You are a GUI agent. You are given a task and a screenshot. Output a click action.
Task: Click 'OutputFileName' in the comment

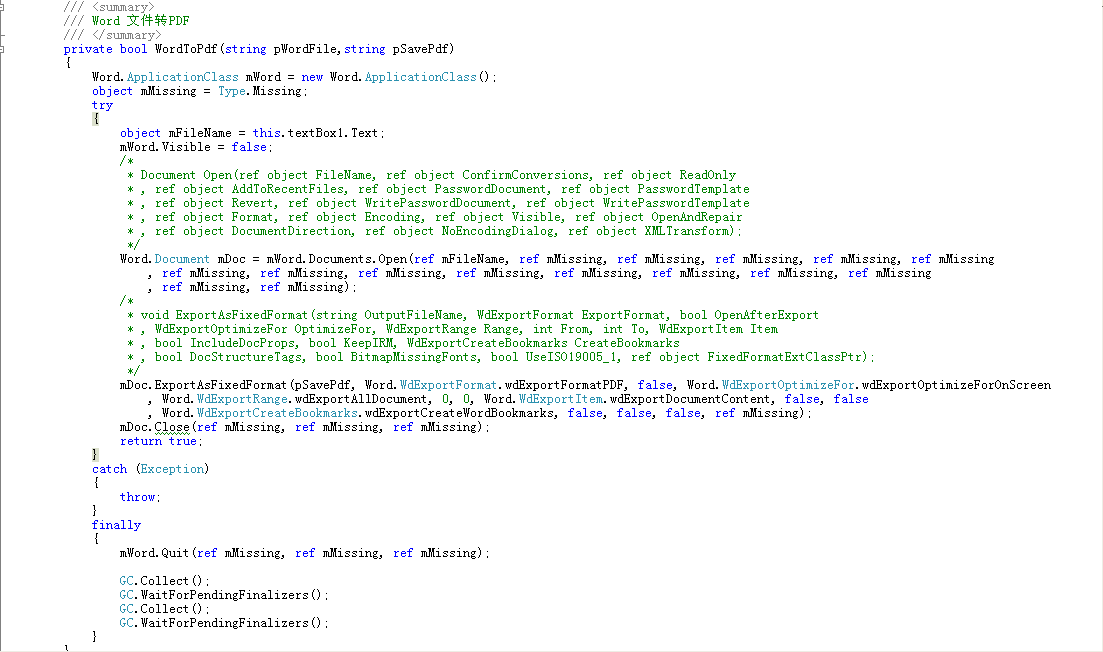click(414, 315)
